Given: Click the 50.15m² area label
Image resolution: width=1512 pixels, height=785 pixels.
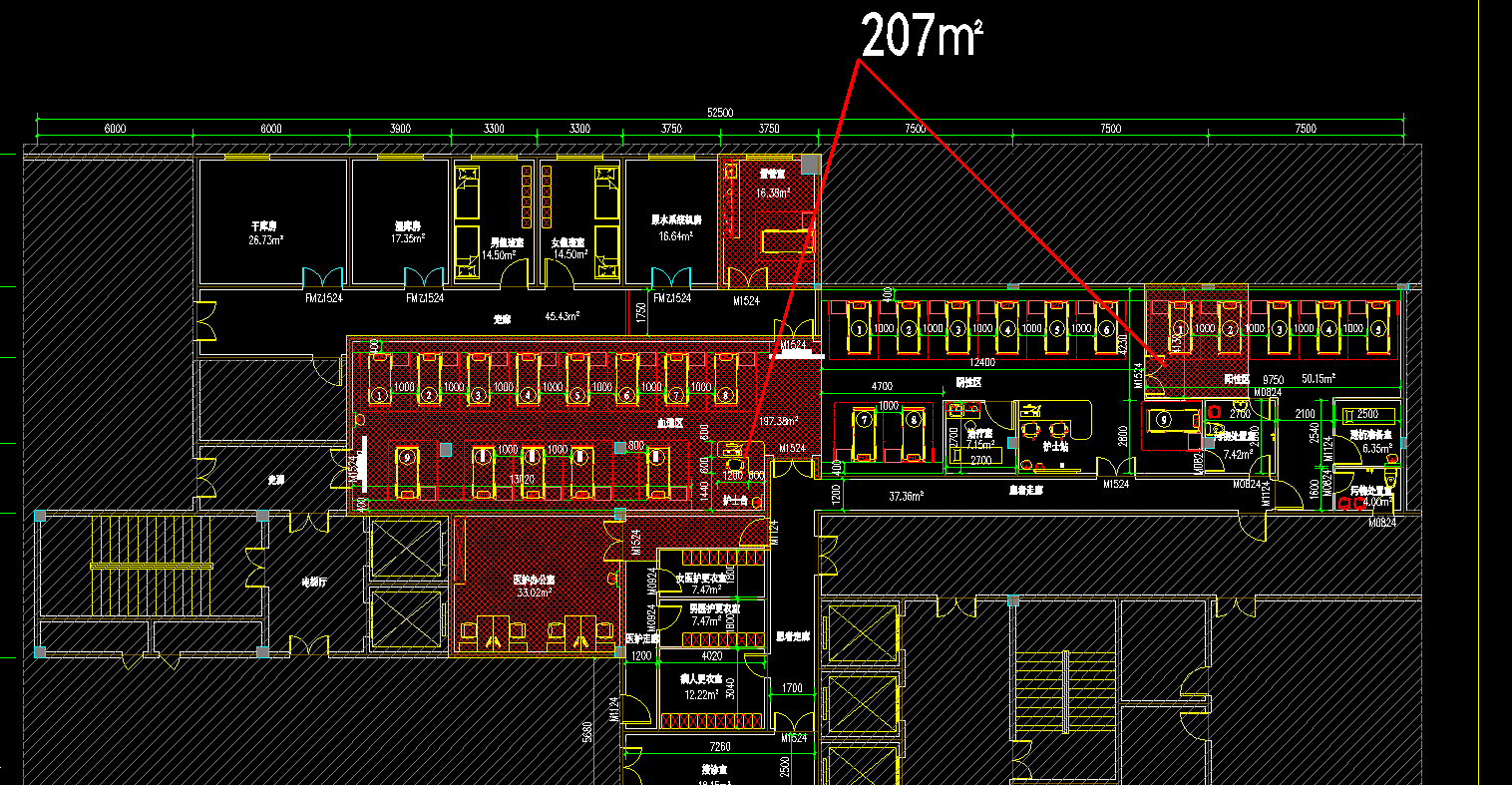Looking at the screenshot, I should [1318, 379].
